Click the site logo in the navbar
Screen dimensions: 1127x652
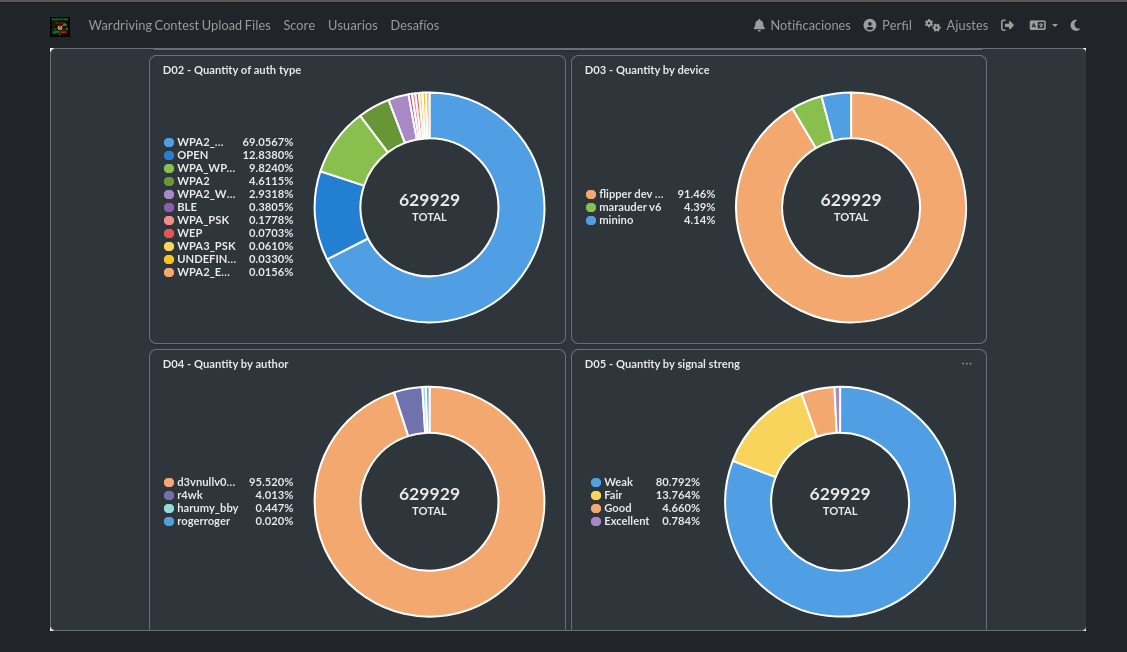60,27
